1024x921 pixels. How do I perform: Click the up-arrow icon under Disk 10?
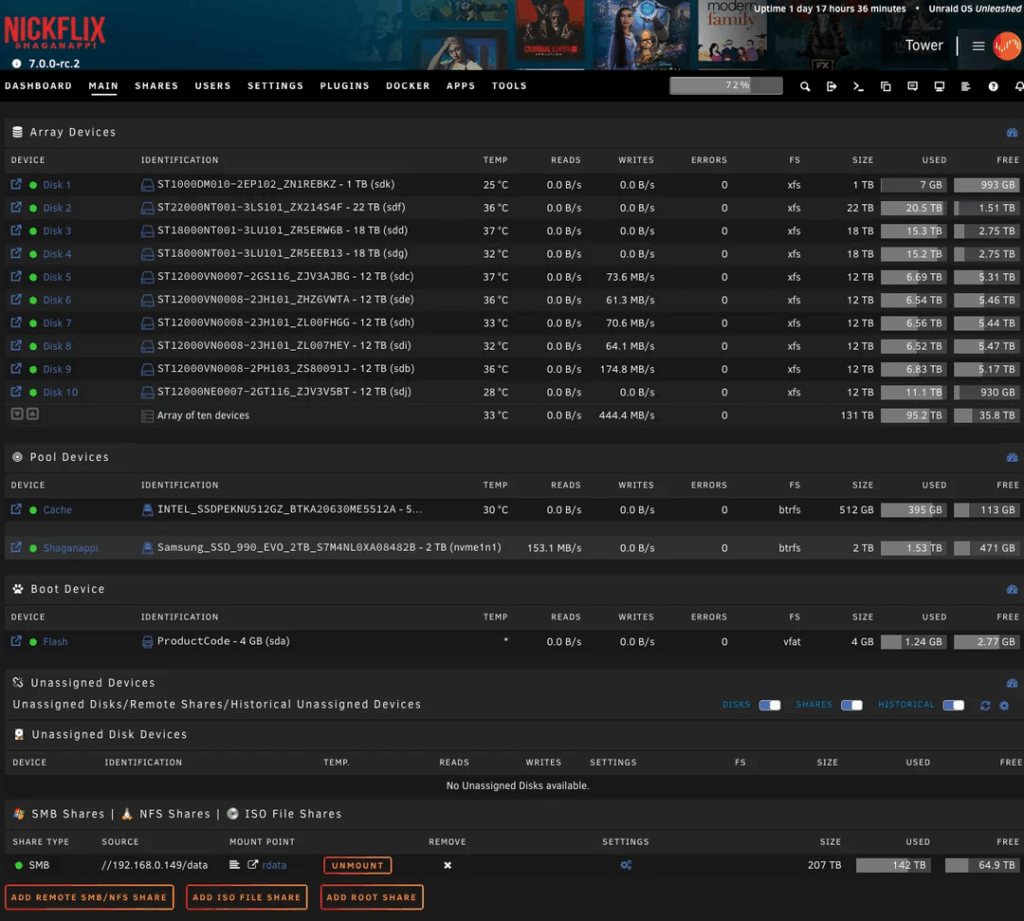pyautogui.click(x=32, y=413)
